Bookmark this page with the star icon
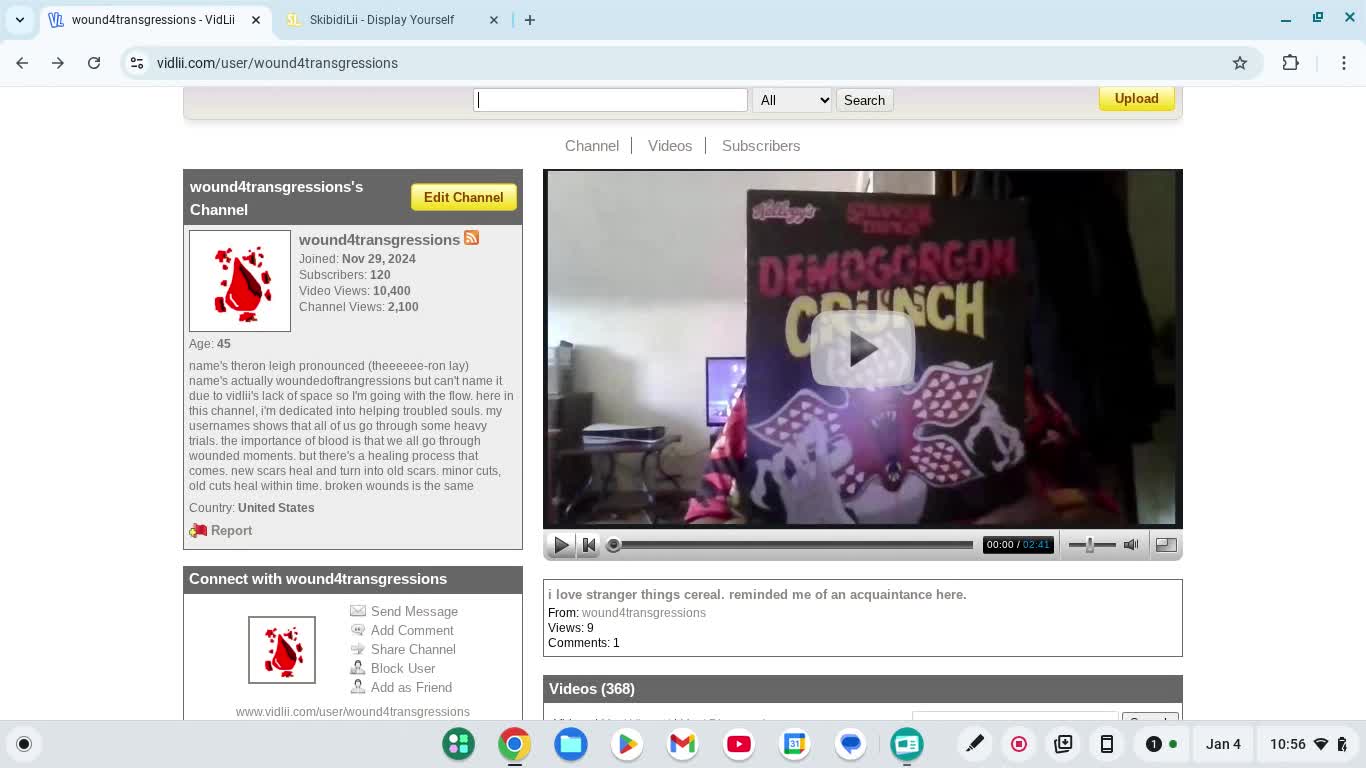1366x768 pixels. (x=1240, y=63)
